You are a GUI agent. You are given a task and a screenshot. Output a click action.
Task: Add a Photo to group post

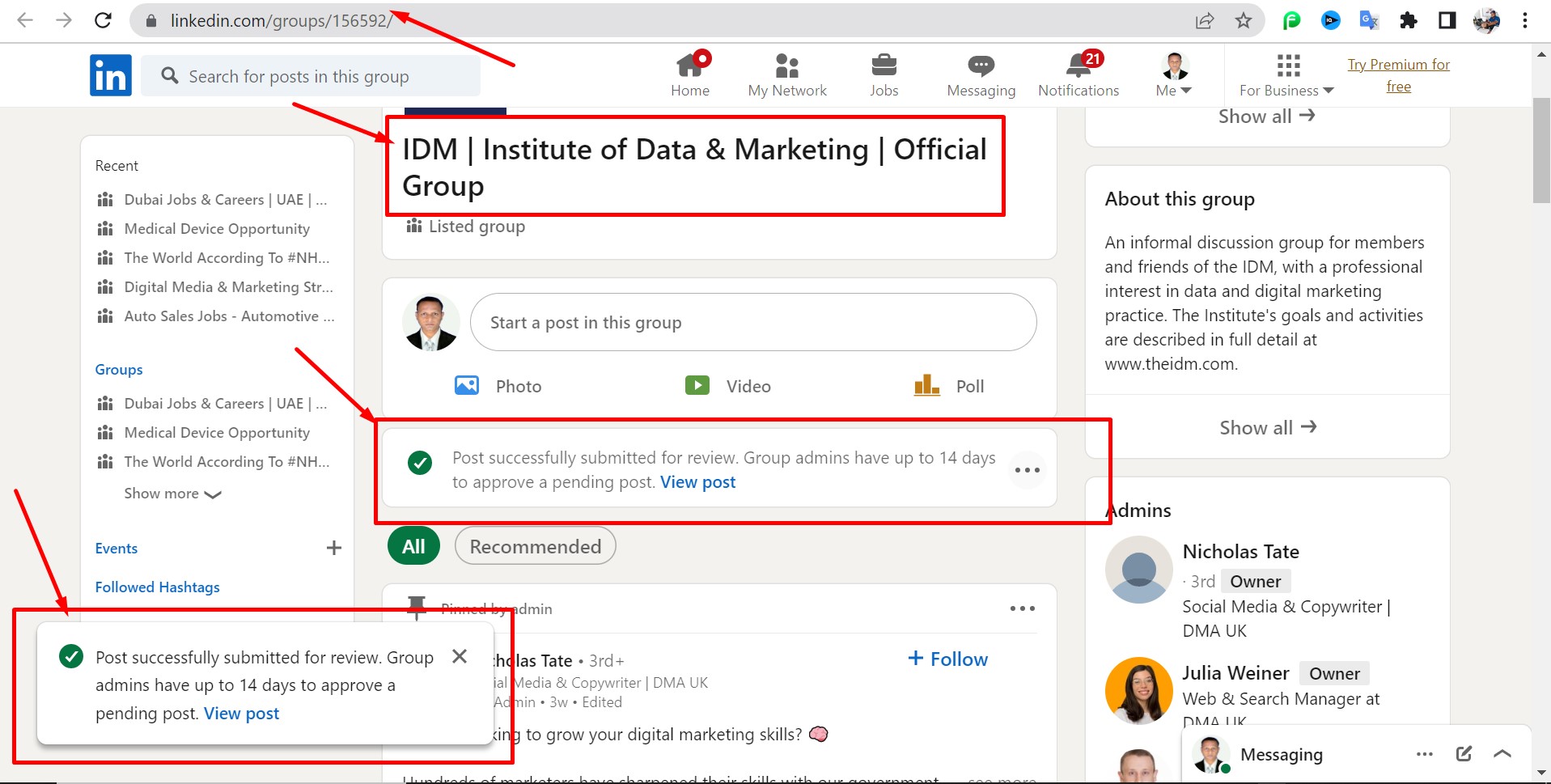pyautogui.click(x=498, y=386)
